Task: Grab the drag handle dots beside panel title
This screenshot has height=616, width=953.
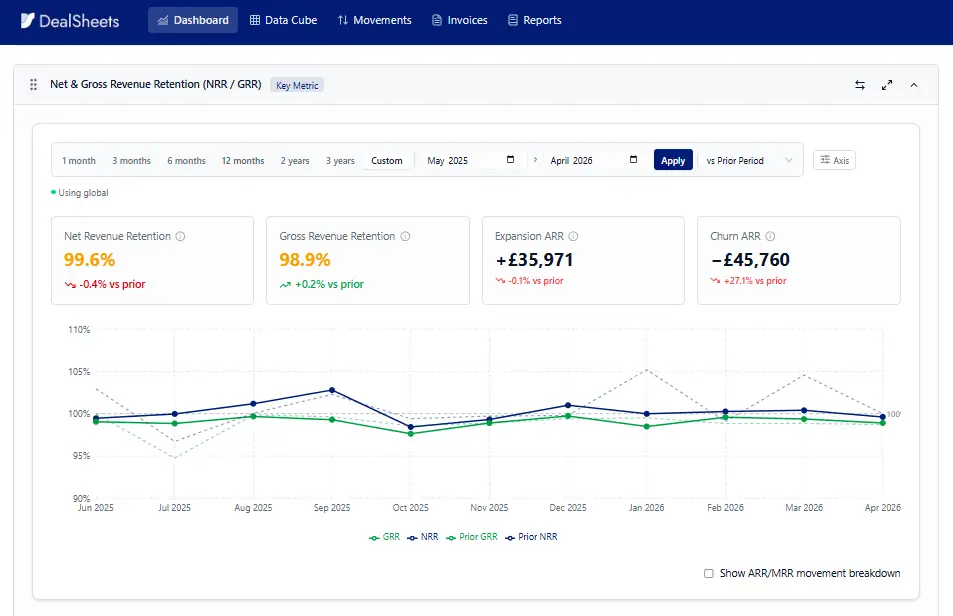Action: point(33,84)
